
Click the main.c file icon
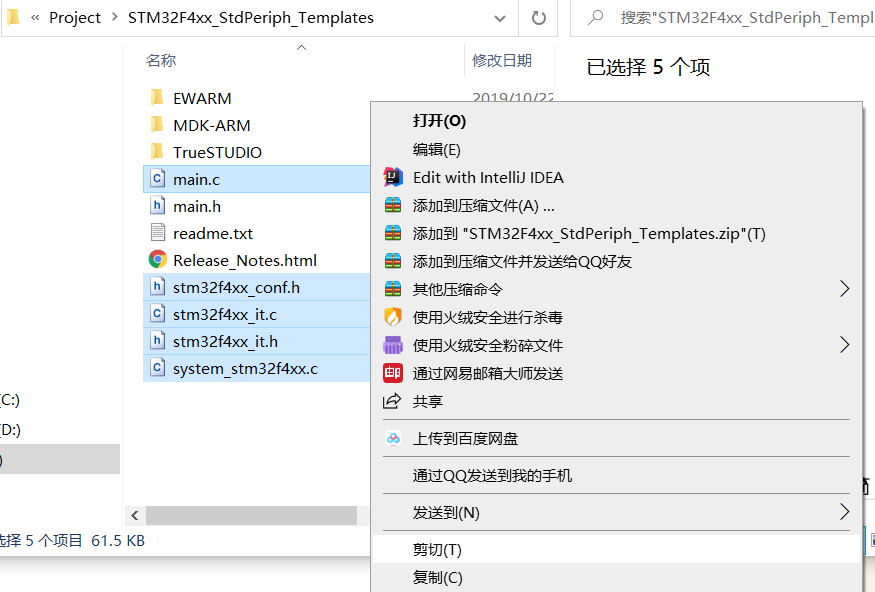click(x=157, y=179)
